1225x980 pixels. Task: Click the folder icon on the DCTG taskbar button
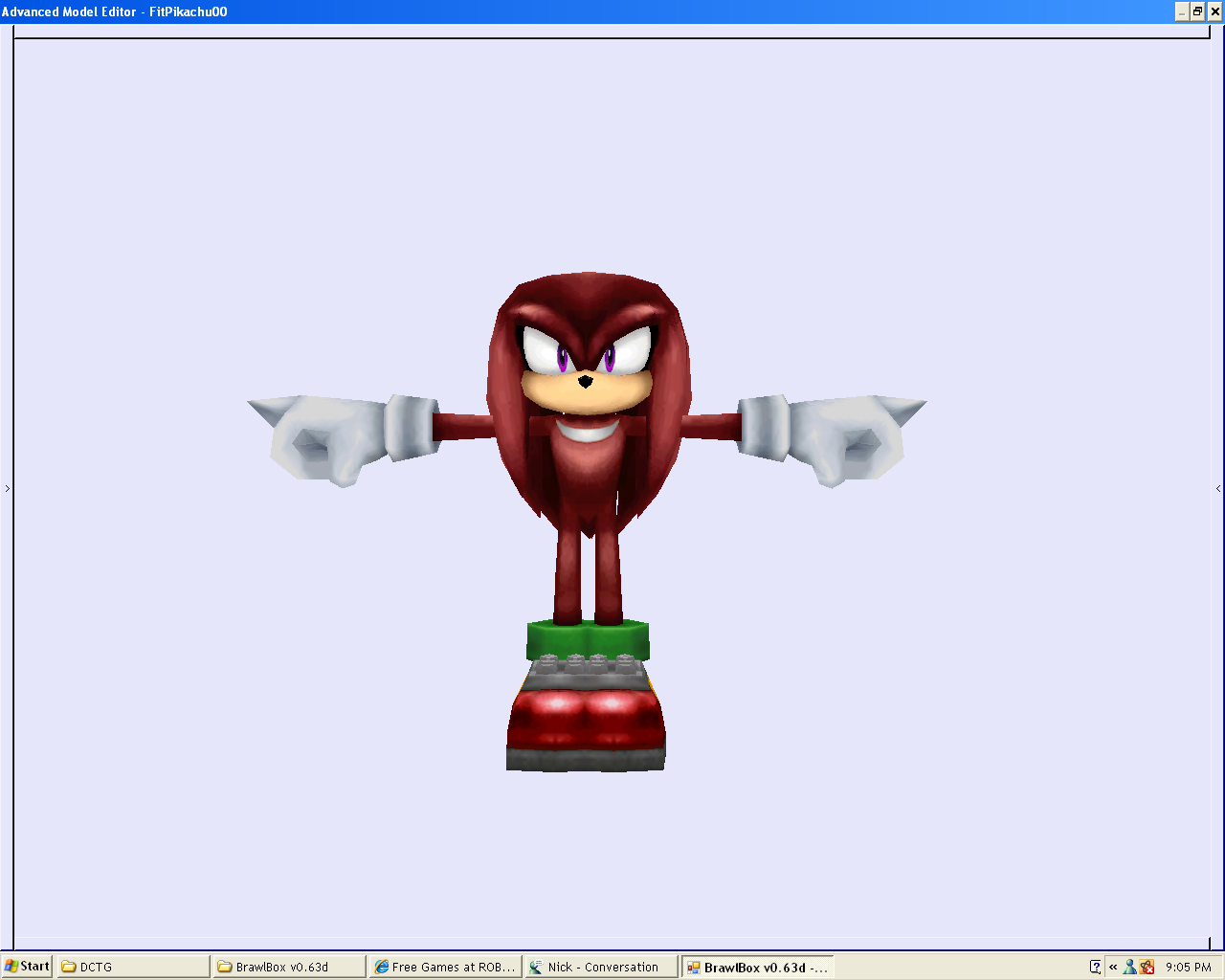67,967
